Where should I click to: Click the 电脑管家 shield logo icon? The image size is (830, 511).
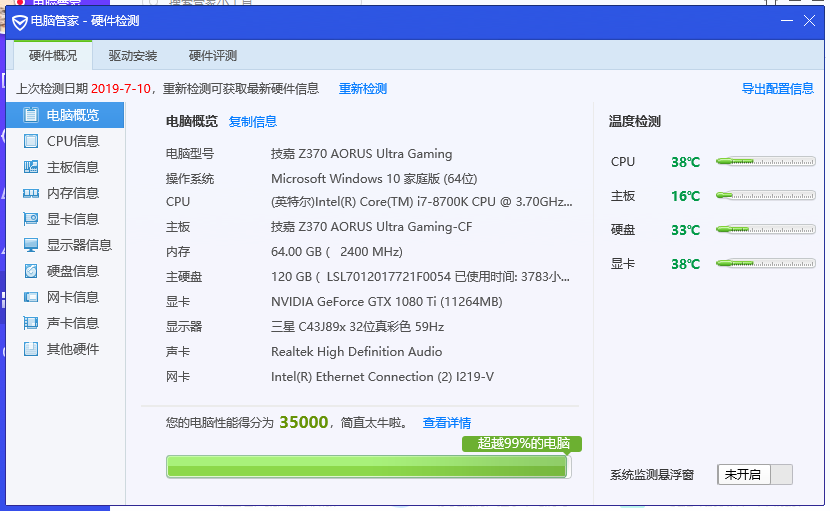[20, 22]
